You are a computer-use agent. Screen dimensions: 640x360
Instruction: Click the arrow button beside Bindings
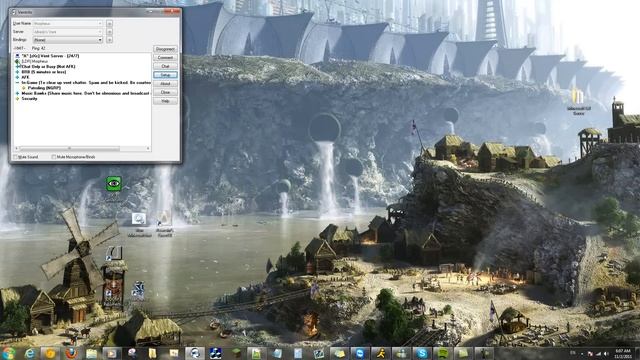109,40
